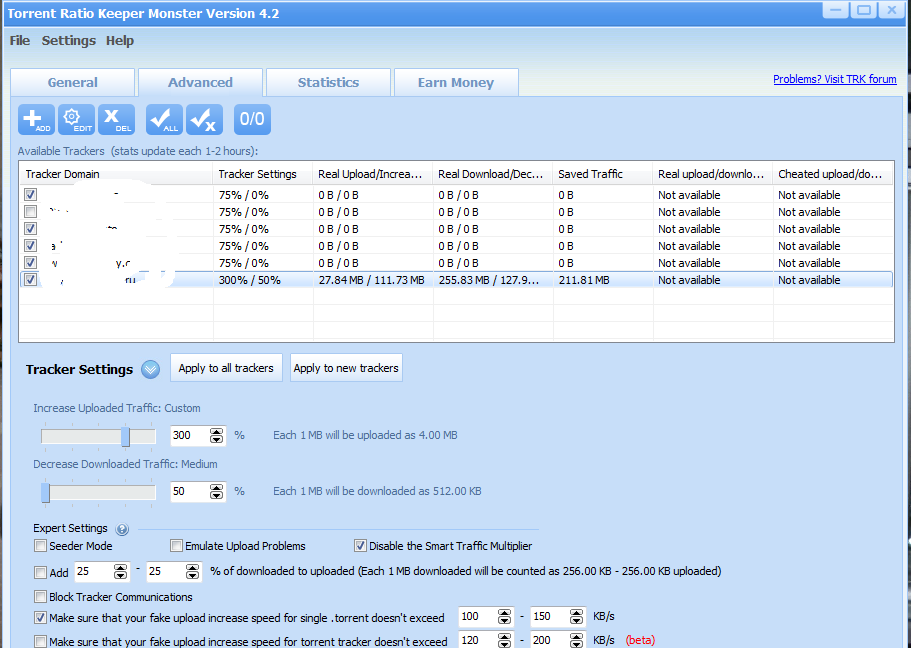This screenshot has width=911, height=648.
Task: Click the 27.84 MB / 111.73 MB cell
Action: (373, 280)
